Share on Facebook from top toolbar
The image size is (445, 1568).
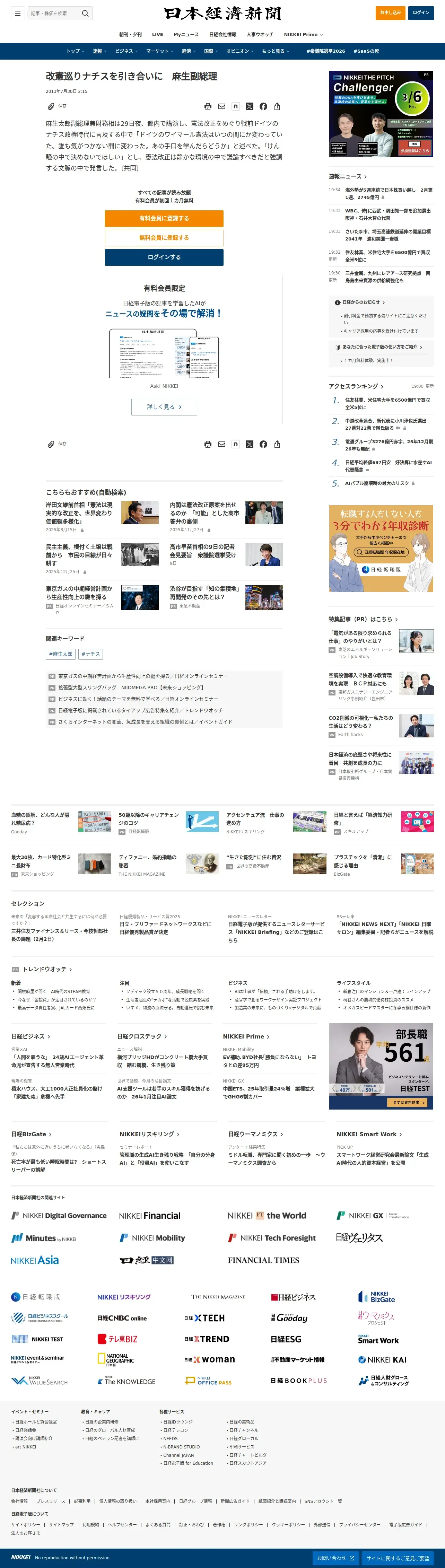click(x=263, y=106)
